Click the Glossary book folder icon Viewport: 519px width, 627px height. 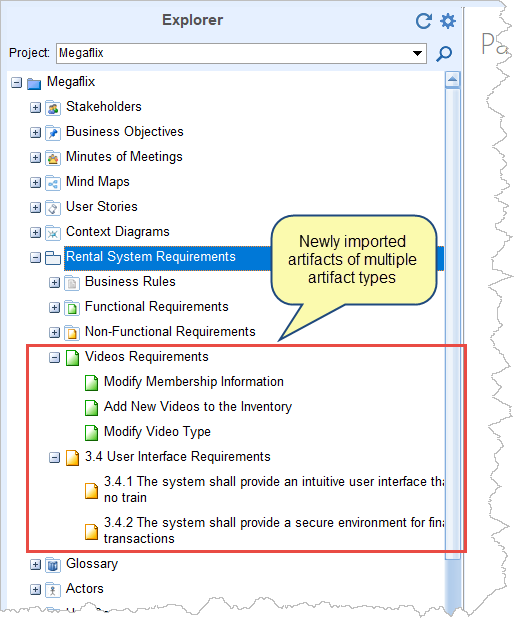click(53, 565)
